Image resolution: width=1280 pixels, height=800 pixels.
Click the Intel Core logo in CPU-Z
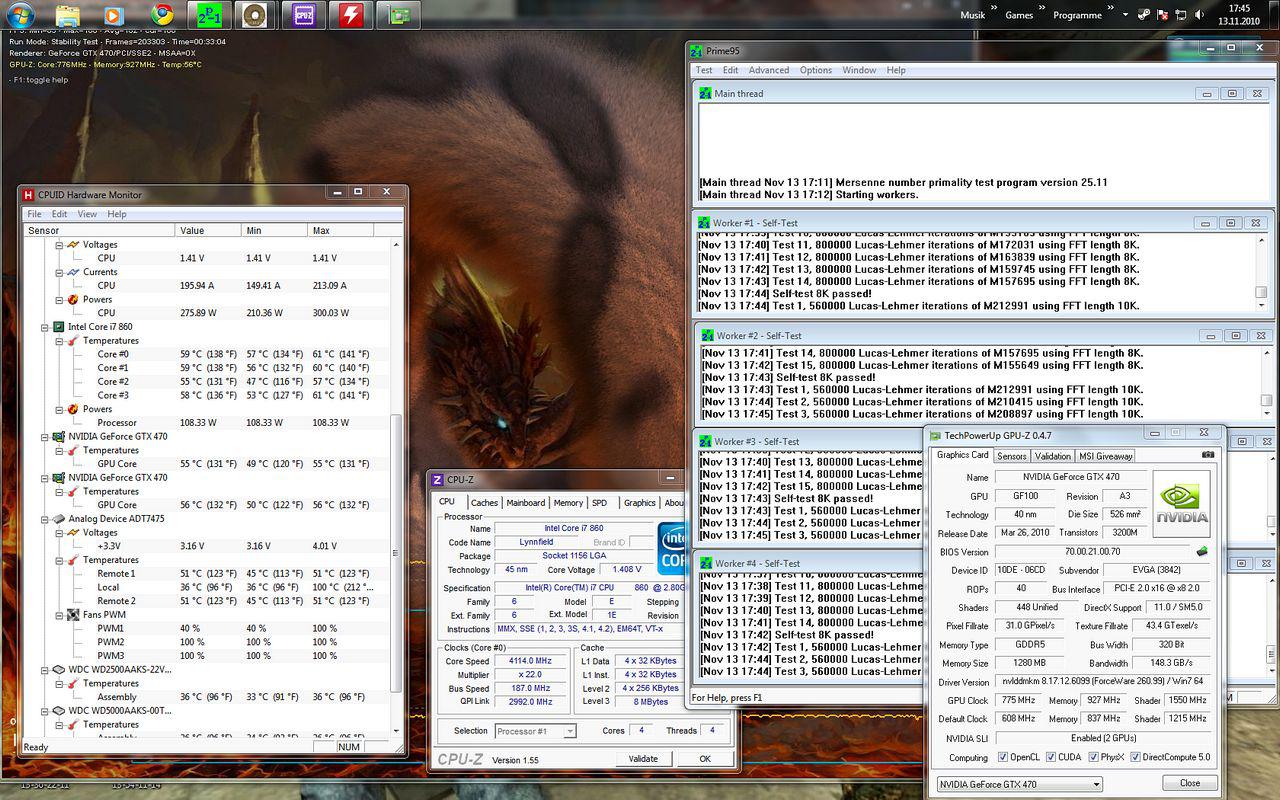(x=672, y=548)
